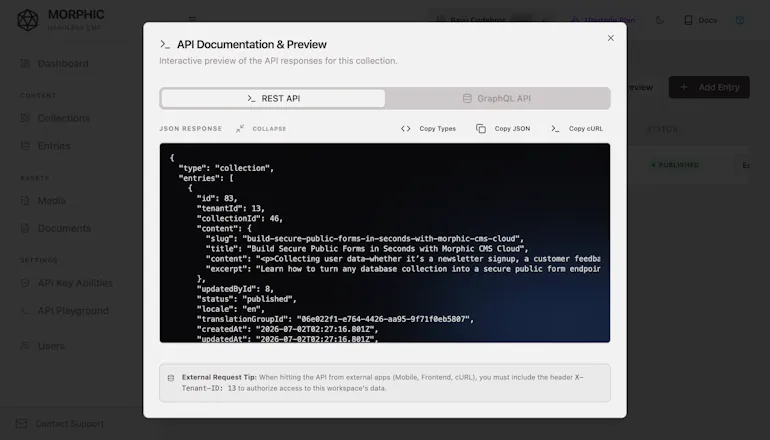The height and width of the screenshot is (440, 770).
Task: Click the "locale": "en" line
Action: [x=231, y=309]
